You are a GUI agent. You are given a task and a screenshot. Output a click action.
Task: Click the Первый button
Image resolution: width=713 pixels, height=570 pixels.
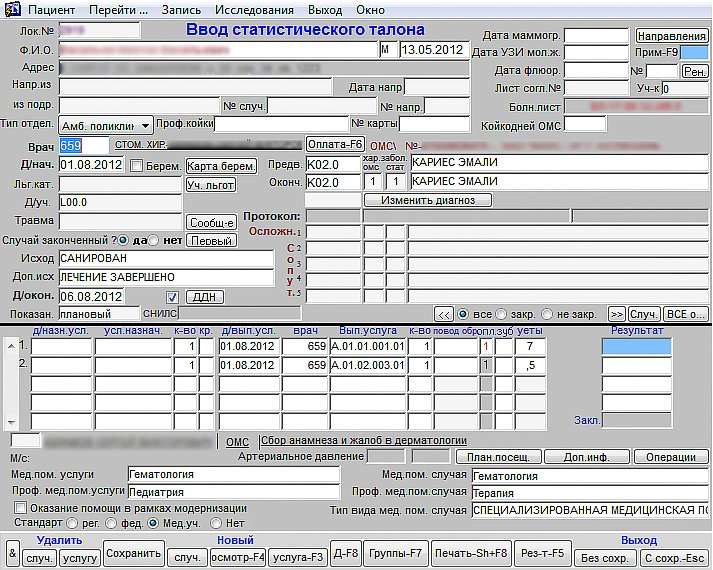pyautogui.click(x=211, y=240)
